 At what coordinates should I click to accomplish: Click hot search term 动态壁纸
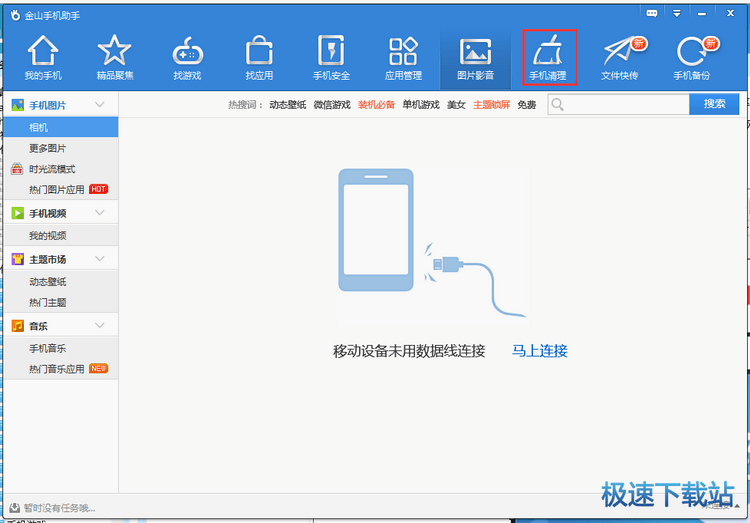click(287, 105)
